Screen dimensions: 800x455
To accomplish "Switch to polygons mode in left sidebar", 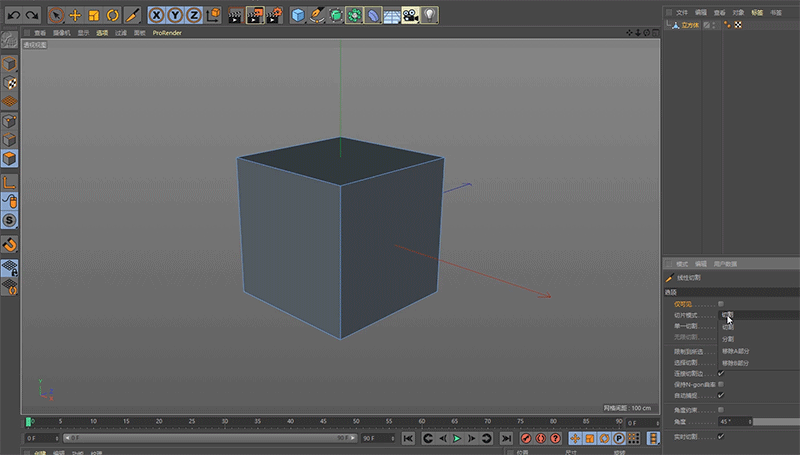I will [x=9, y=159].
